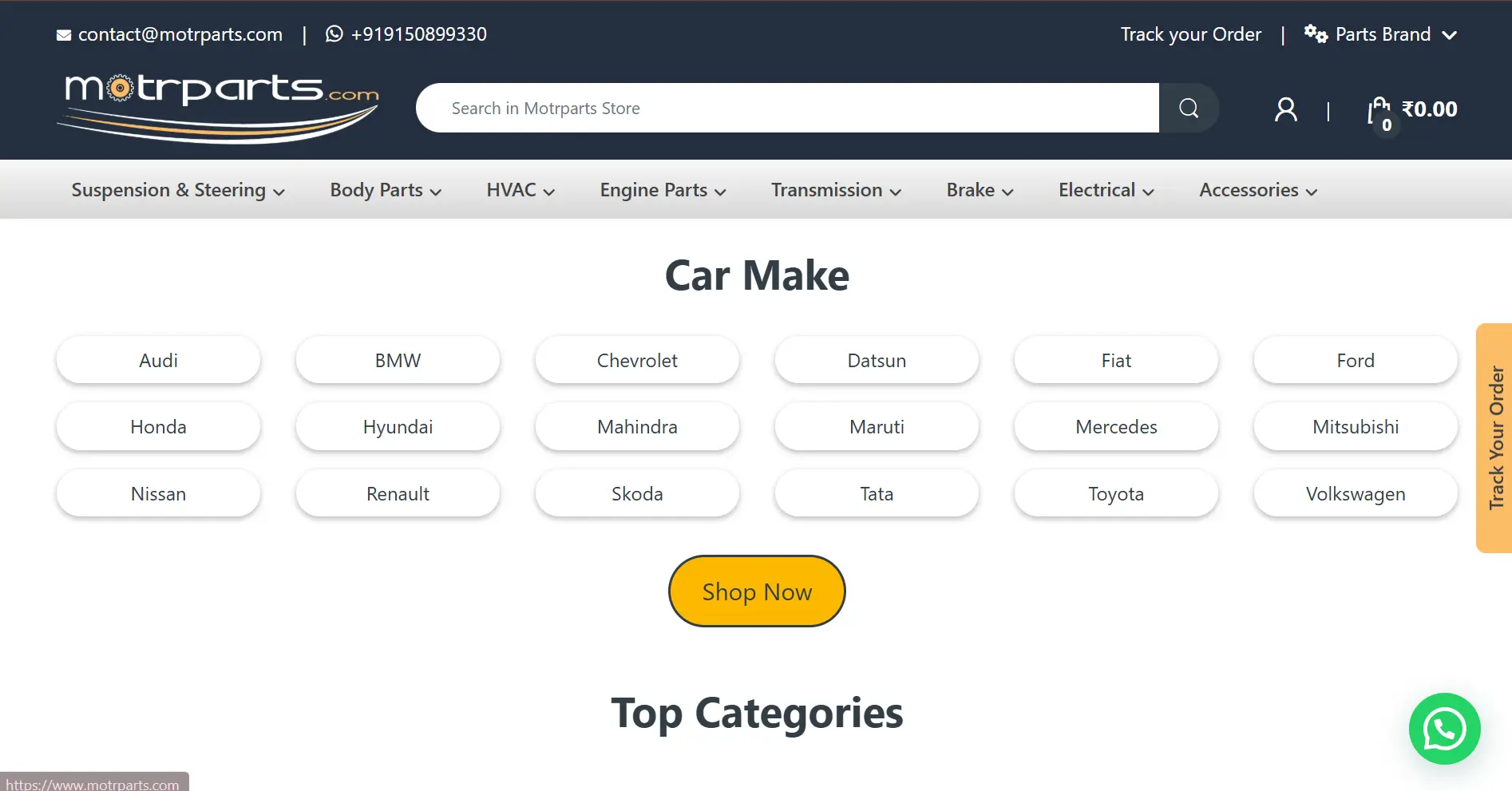Image resolution: width=1512 pixels, height=791 pixels.
Task: Expand the Accessories menu
Action: (x=1258, y=190)
